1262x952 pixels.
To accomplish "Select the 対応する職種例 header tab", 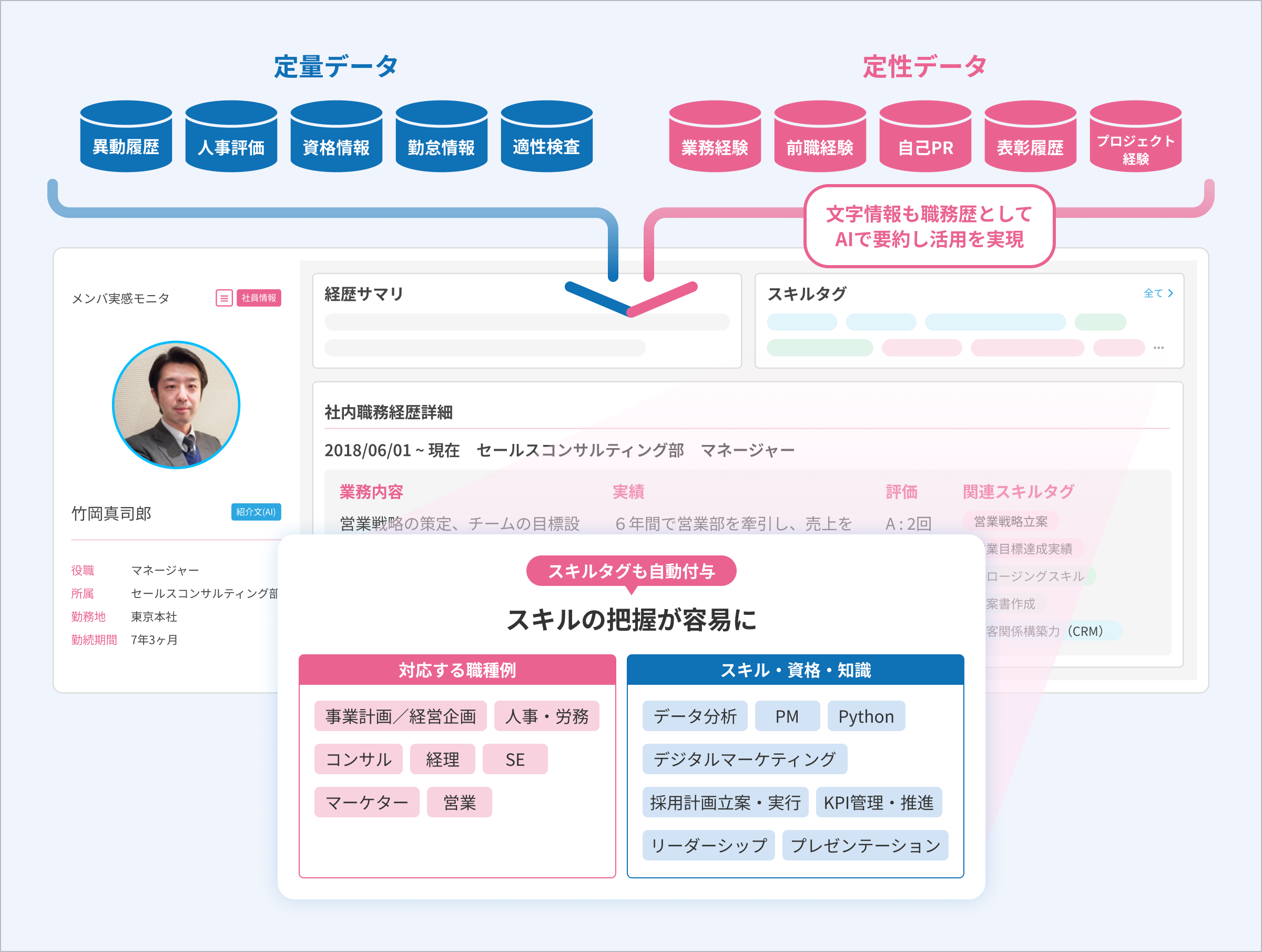I will pyautogui.click(x=457, y=670).
